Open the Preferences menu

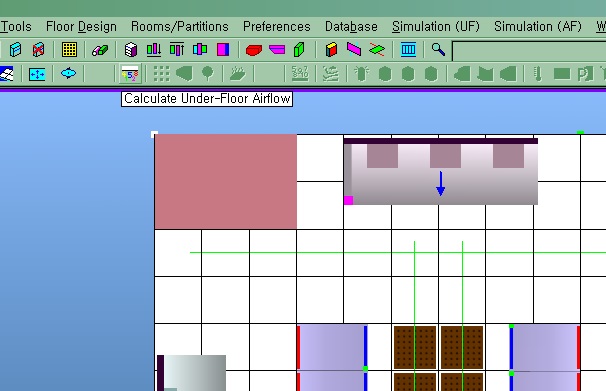(277, 26)
